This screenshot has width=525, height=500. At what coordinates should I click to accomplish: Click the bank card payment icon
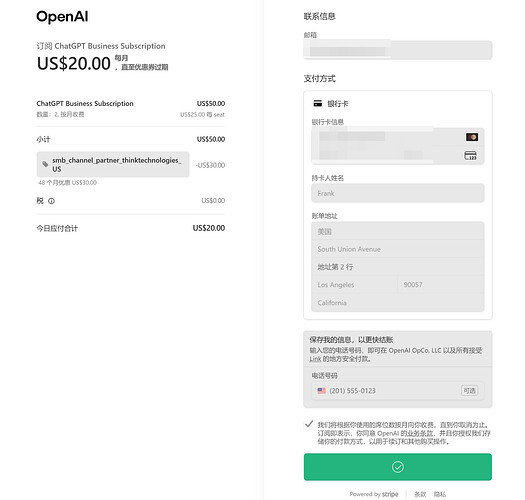point(317,103)
